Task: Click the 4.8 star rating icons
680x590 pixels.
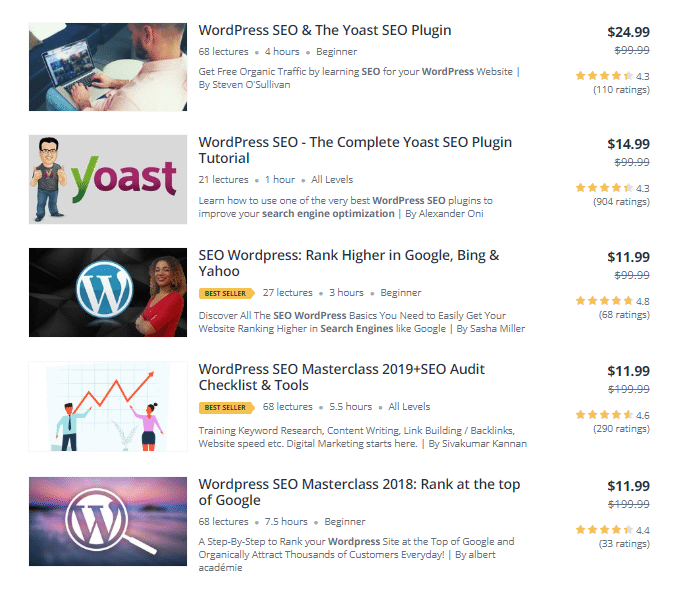Action: tap(604, 301)
